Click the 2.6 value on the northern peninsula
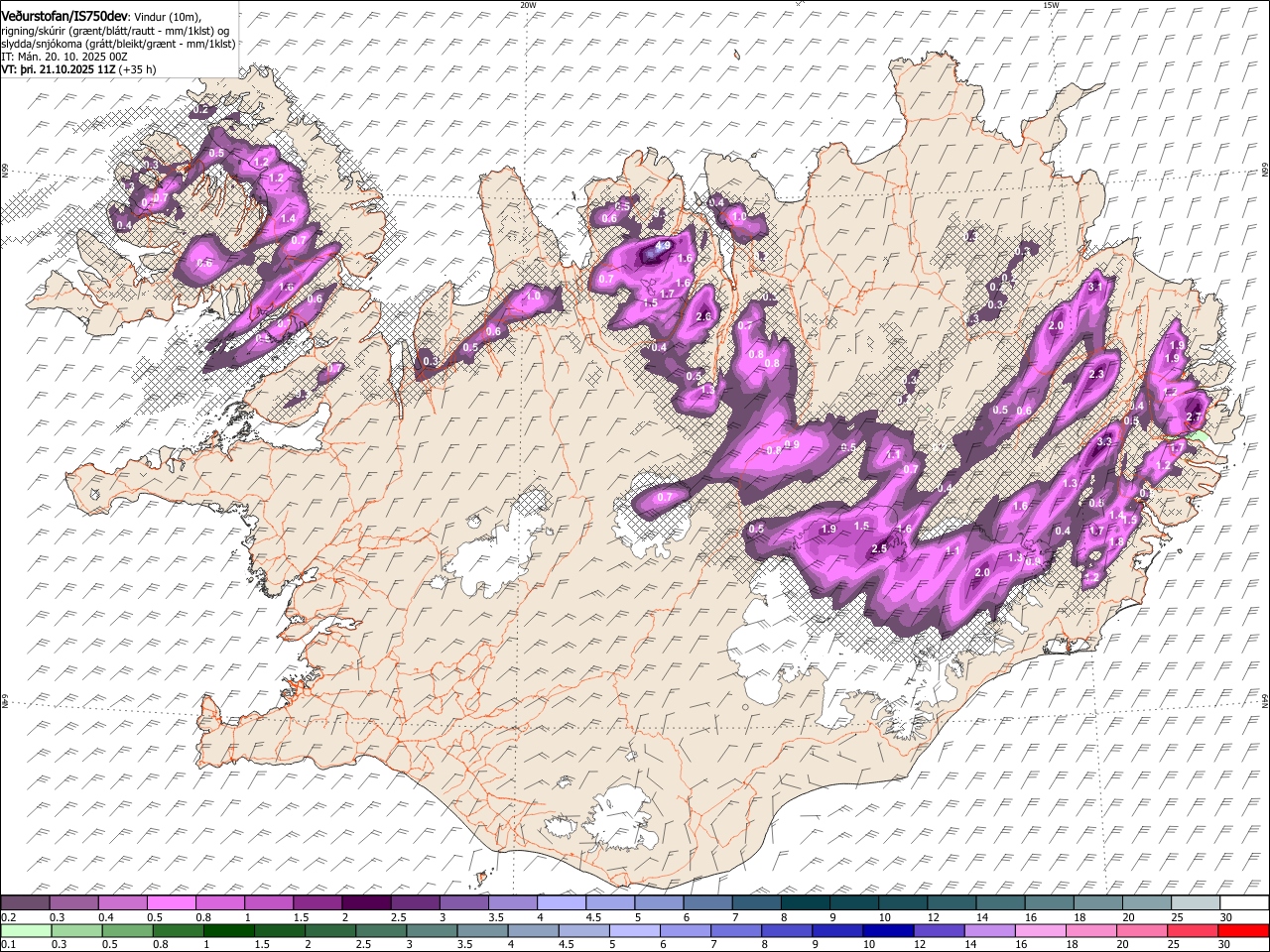 [704, 317]
